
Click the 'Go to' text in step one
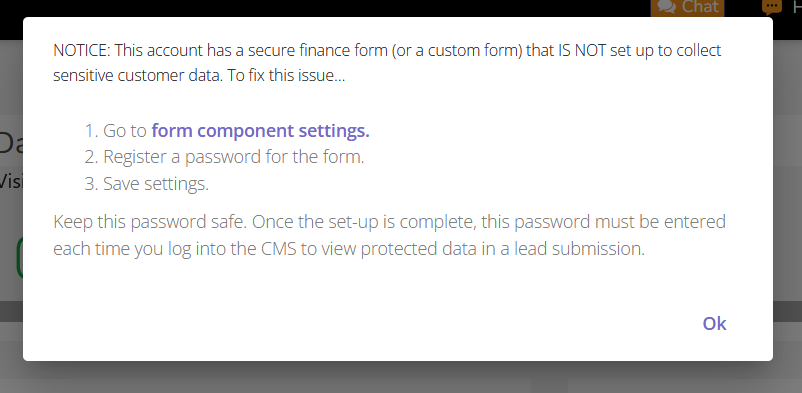click(125, 131)
